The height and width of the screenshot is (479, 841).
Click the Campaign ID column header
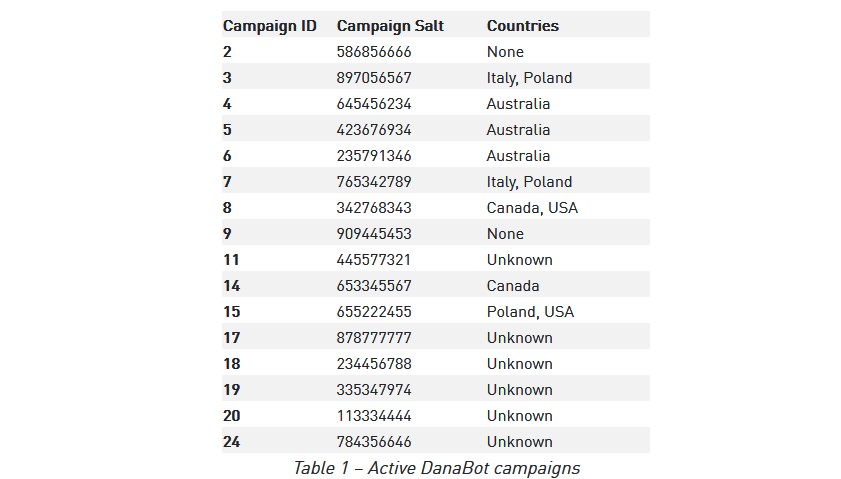pyautogui.click(x=269, y=26)
